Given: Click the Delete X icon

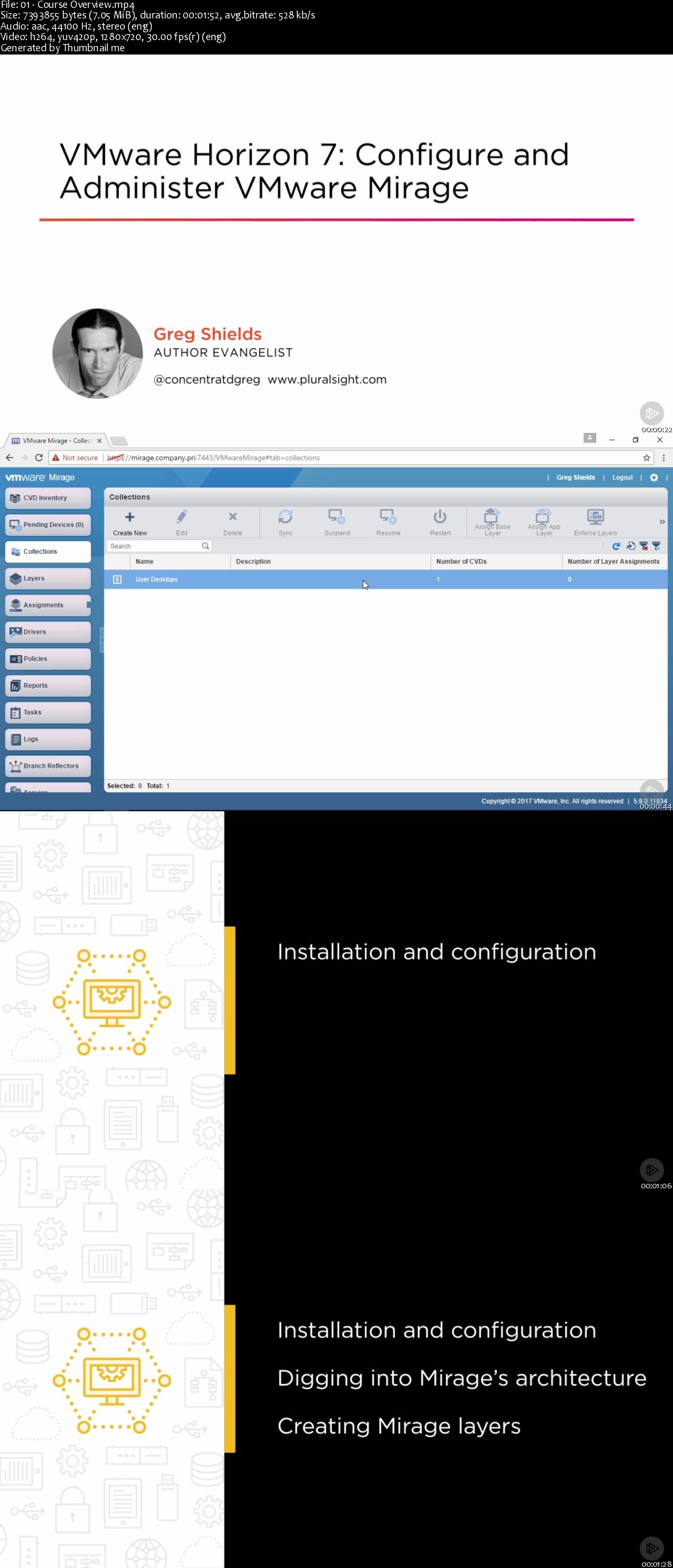Looking at the screenshot, I should [x=233, y=517].
